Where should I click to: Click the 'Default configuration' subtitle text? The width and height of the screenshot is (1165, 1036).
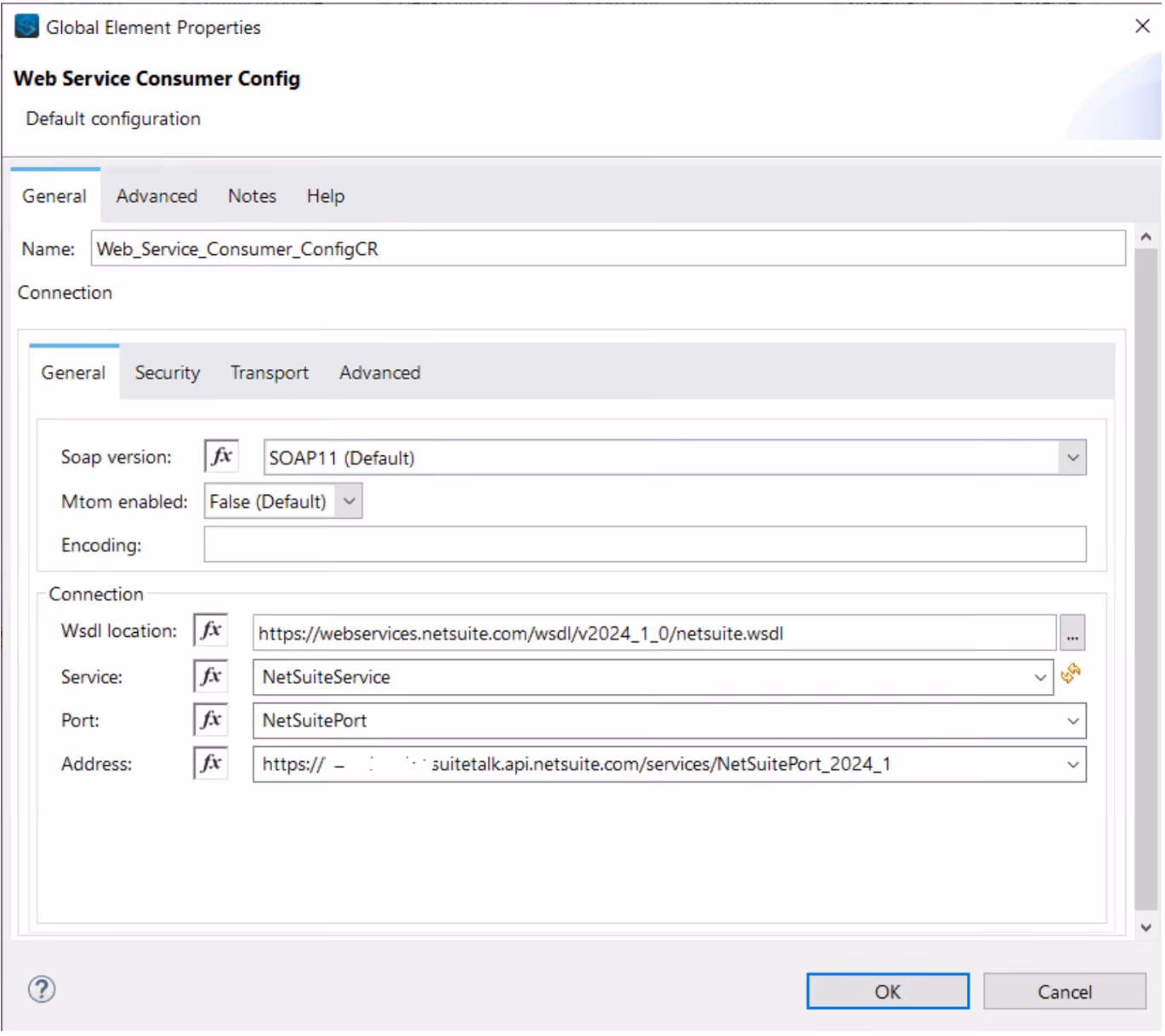click(113, 119)
